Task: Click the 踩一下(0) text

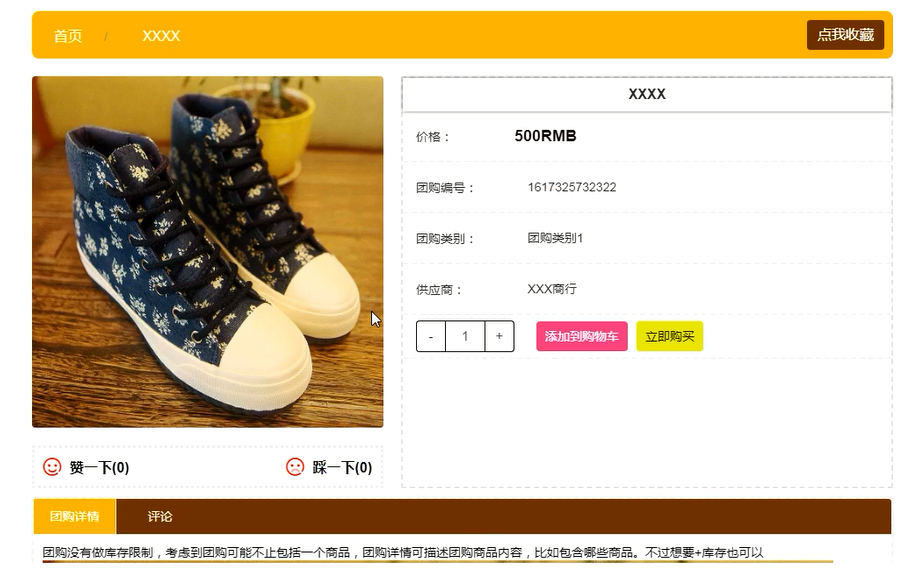Action: point(342,467)
